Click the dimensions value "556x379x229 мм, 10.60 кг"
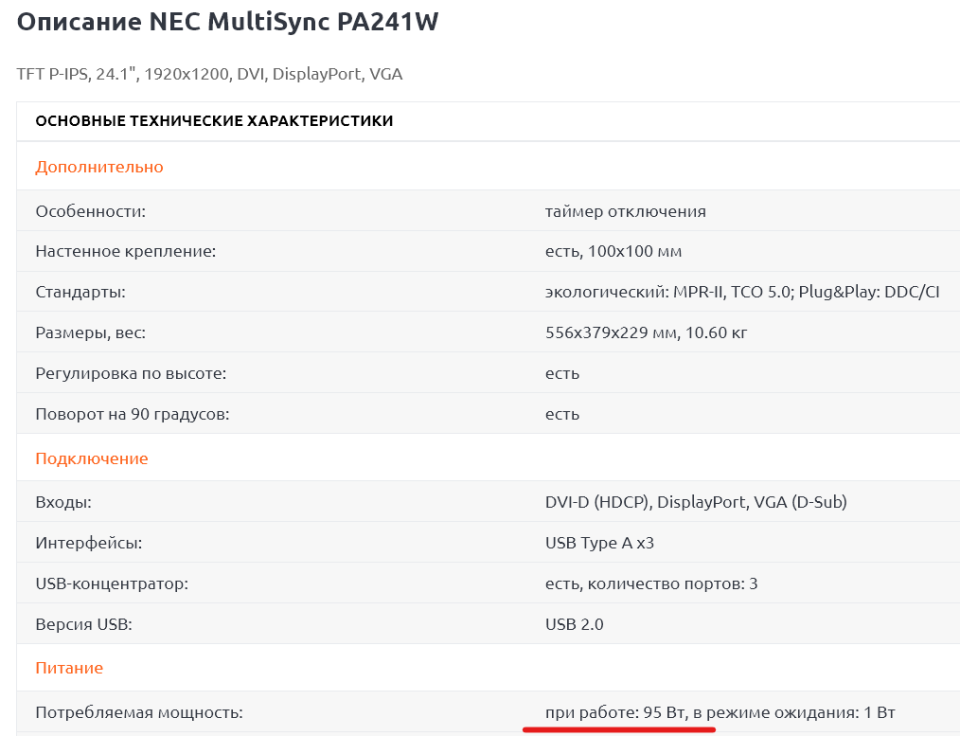960x736 pixels. pyautogui.click(x=646, y=333)
